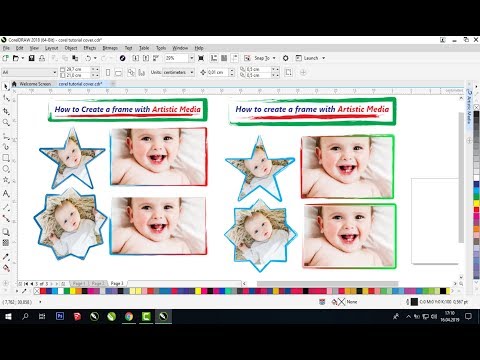
Task: Expand the Launch dropdown
Action: click(x=323, y=58)
